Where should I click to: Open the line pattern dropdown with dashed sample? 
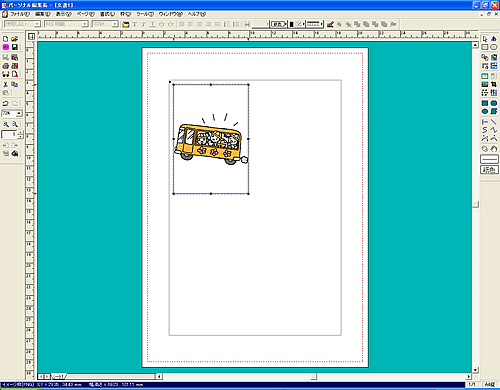tap(315, 24)
